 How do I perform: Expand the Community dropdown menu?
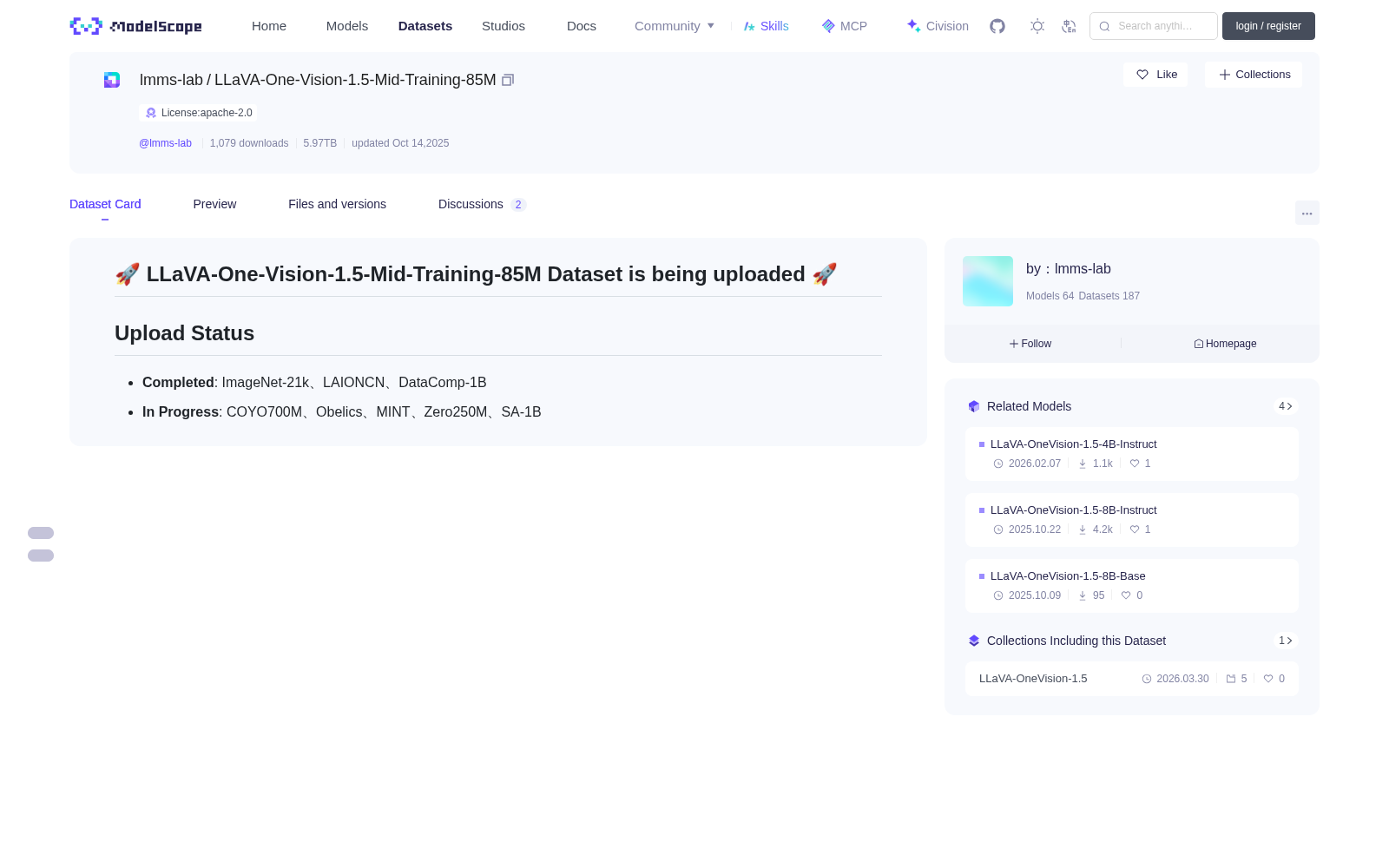675,26
